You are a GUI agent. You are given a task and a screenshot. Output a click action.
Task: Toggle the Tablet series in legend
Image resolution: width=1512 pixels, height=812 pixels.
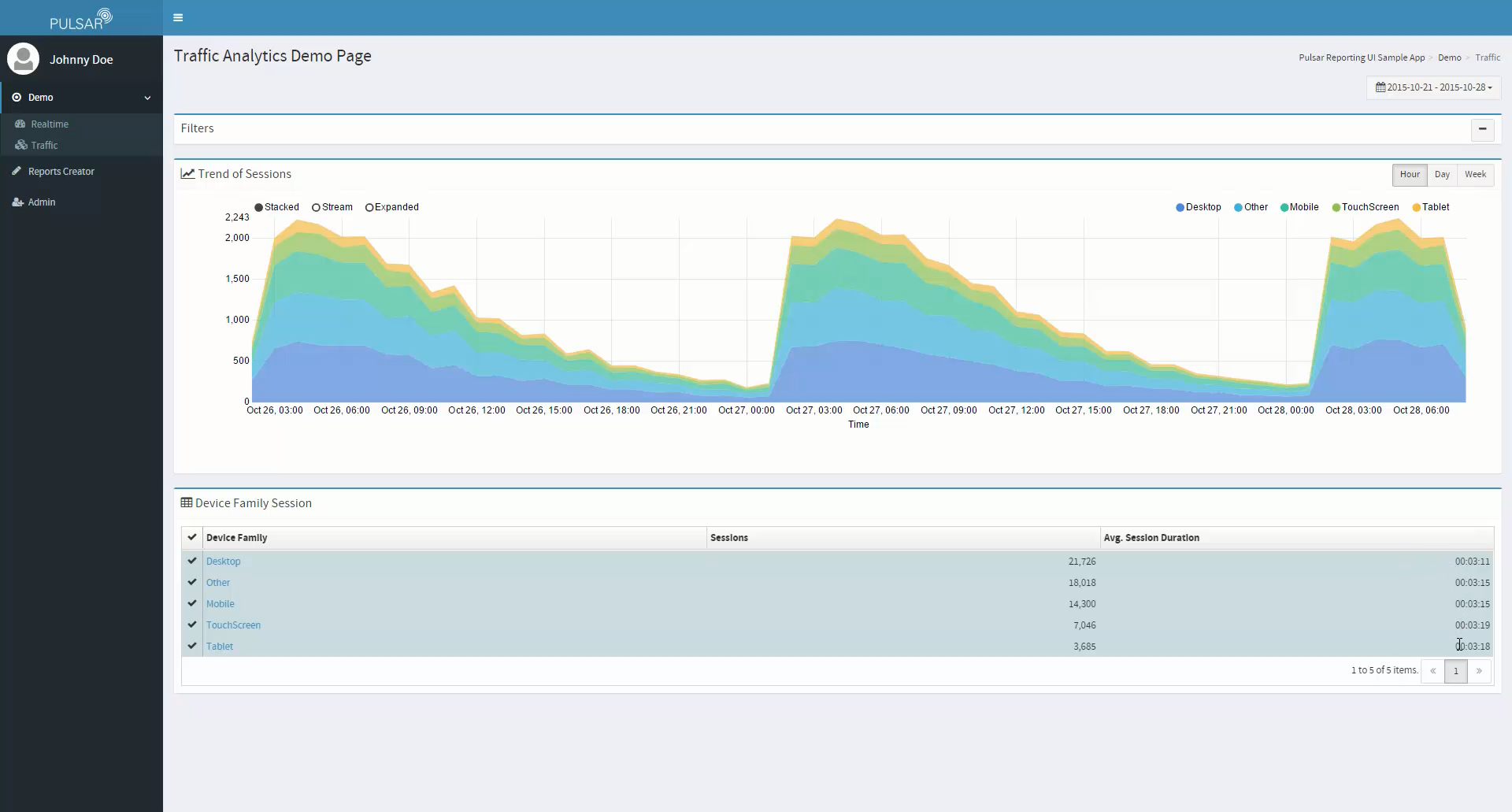pyautogui.click(x=1431, y=207)
